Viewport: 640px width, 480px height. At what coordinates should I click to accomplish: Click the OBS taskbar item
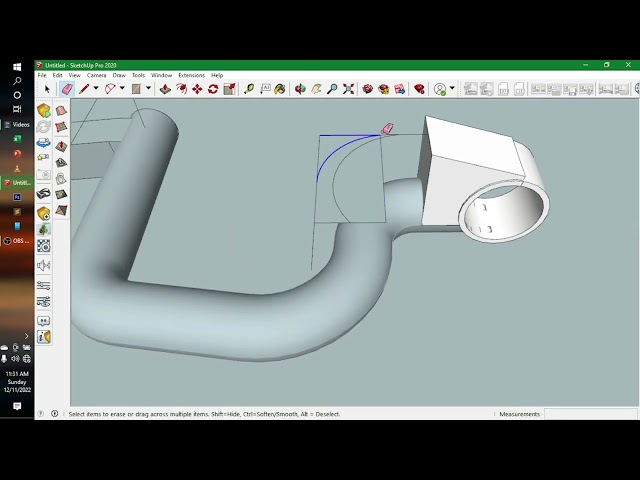coord(17,241)
